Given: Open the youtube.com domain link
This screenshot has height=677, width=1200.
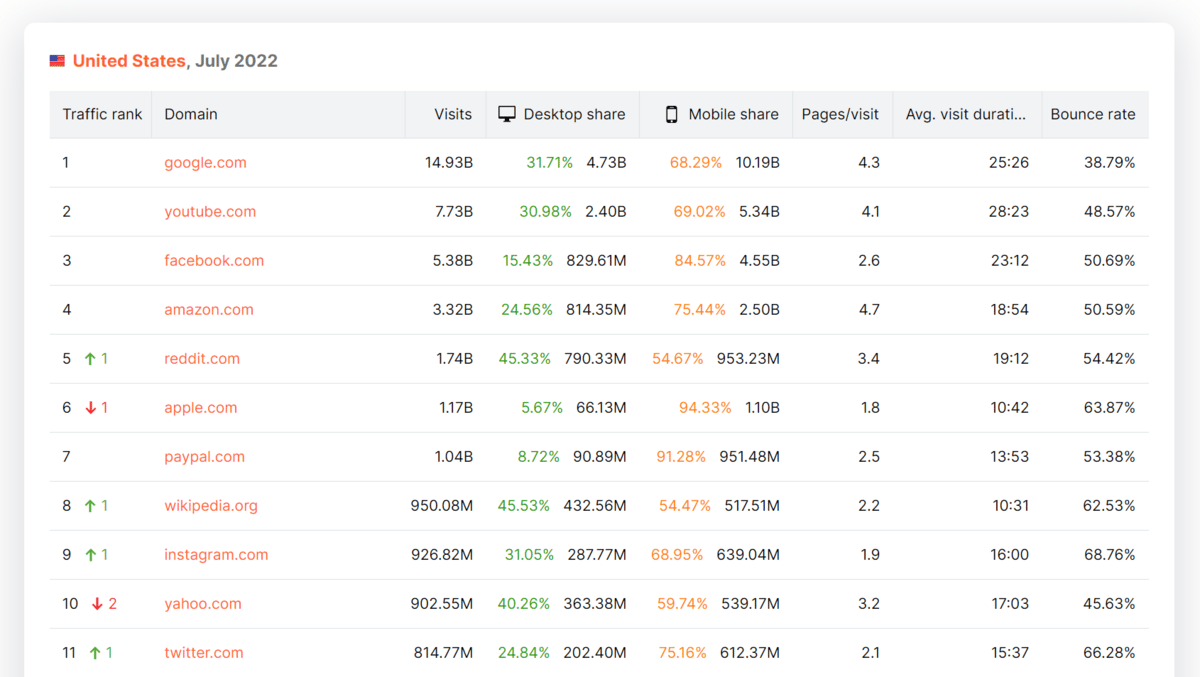Looking at the screenshot, I should [210, 211].
